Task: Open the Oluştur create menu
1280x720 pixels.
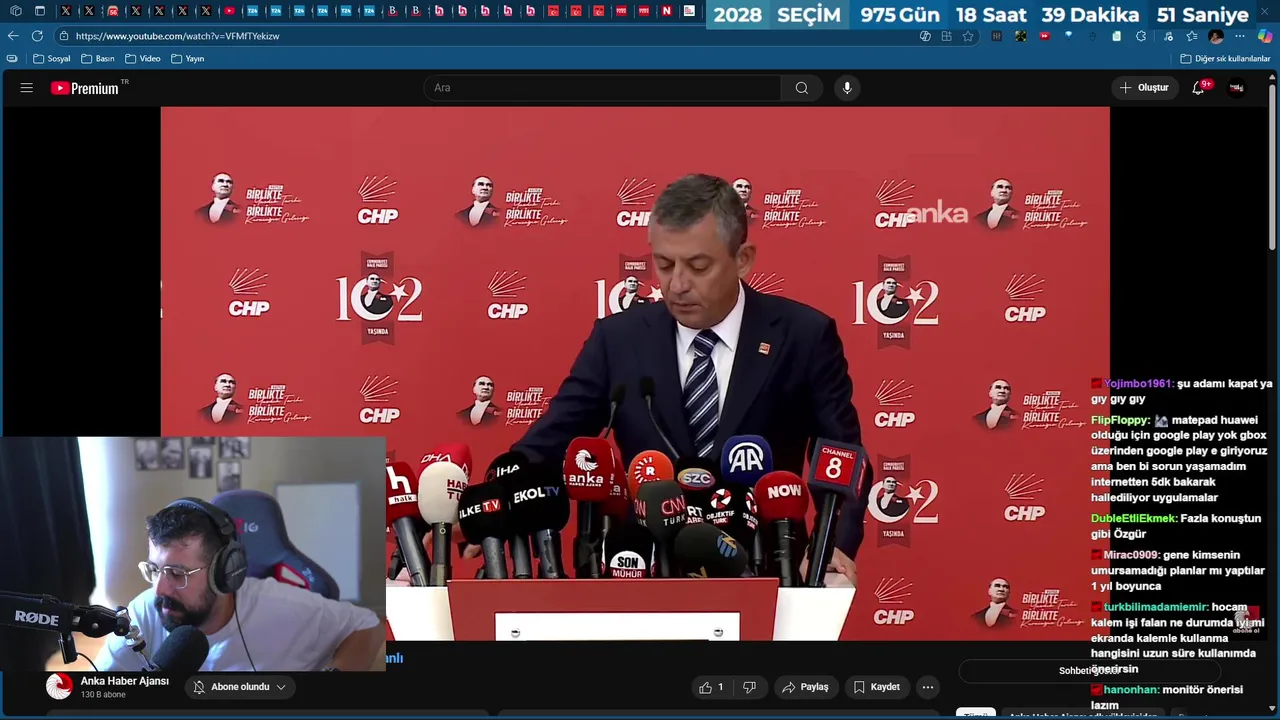Action: [1144, 88]
